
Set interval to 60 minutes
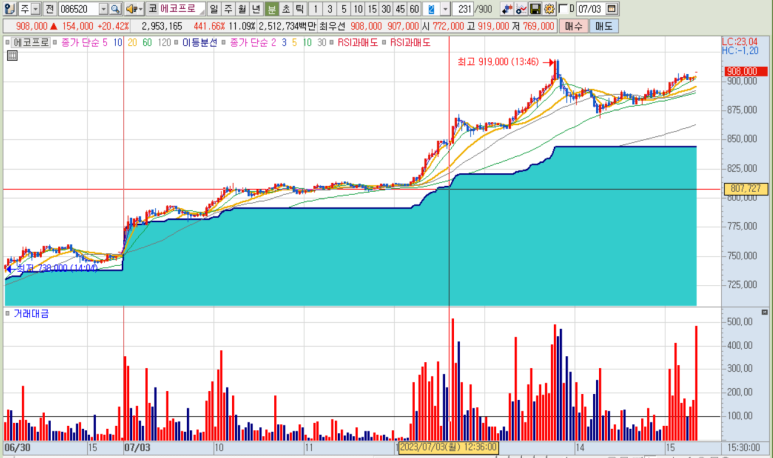pyautogui.click(x=415, y=9)
